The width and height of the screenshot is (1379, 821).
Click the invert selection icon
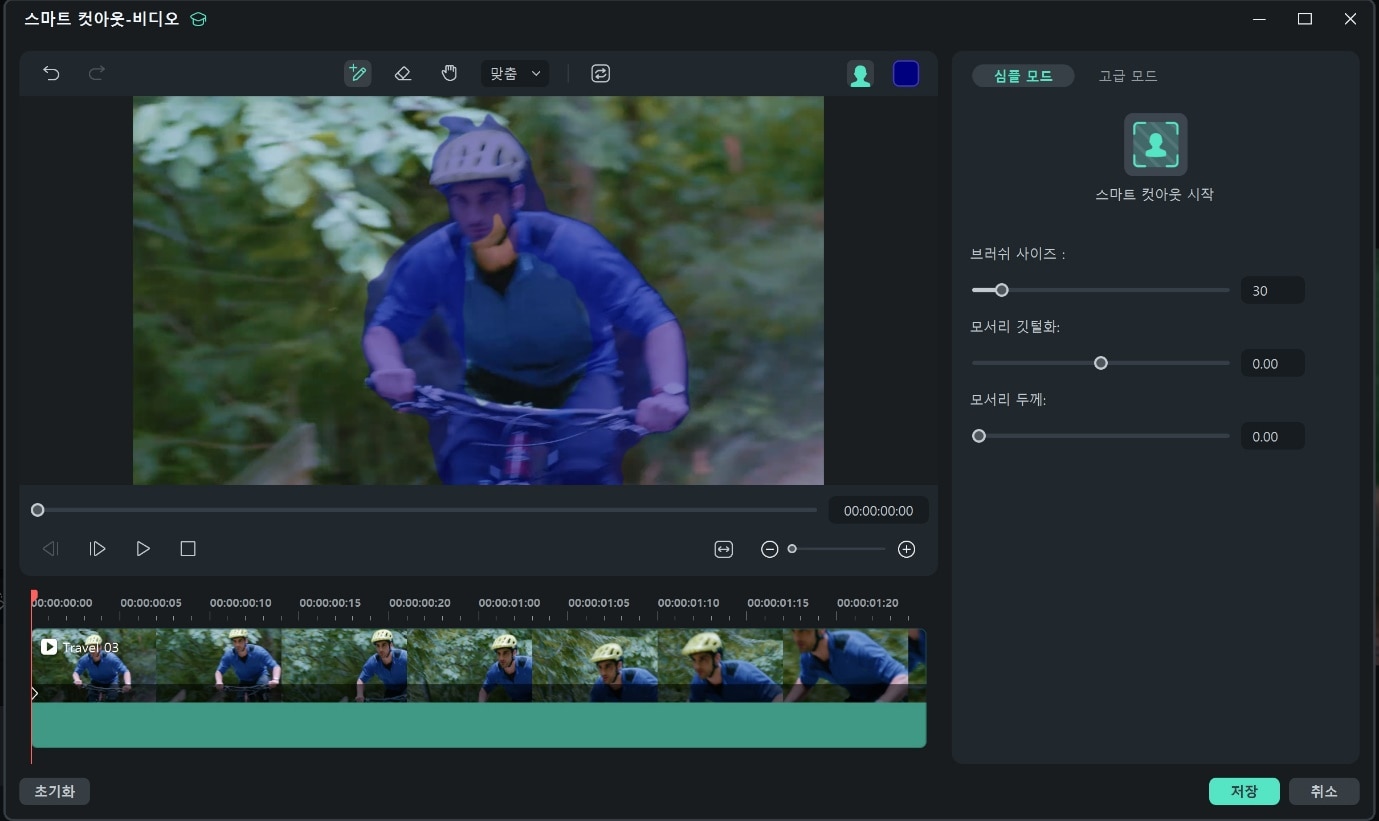tap(600, 73)
